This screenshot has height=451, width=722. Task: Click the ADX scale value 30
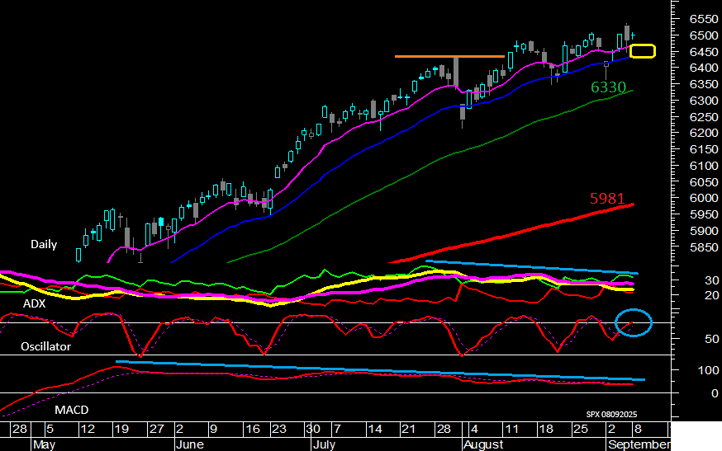tap(711, 280)
